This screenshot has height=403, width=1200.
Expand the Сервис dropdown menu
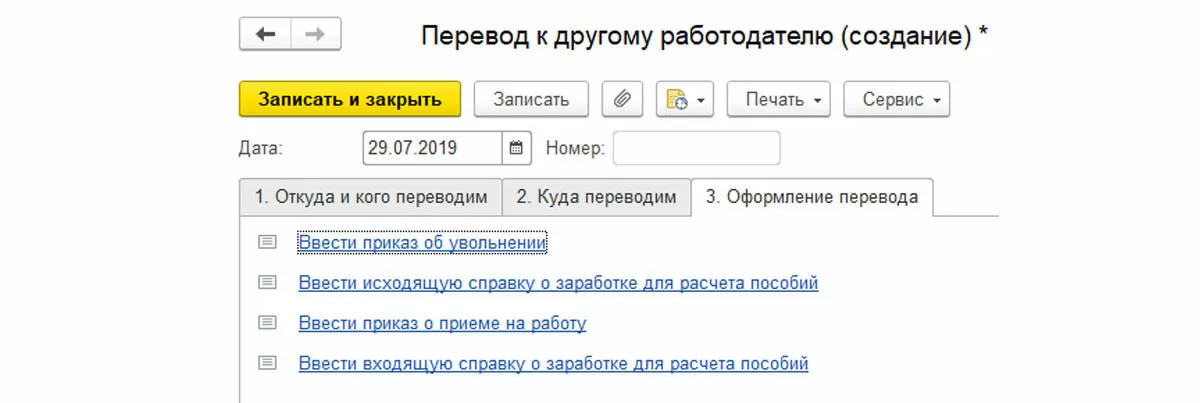click(896, 100)
